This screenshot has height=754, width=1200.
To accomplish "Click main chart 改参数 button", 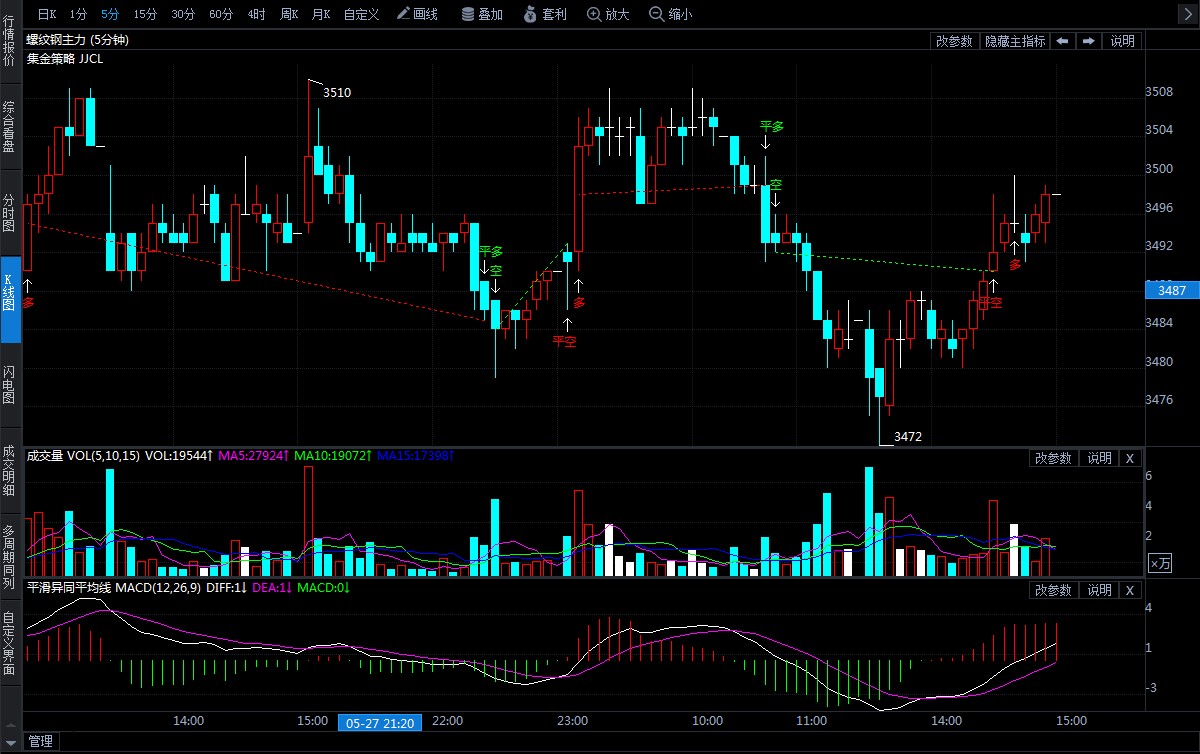I will [954, 41].
